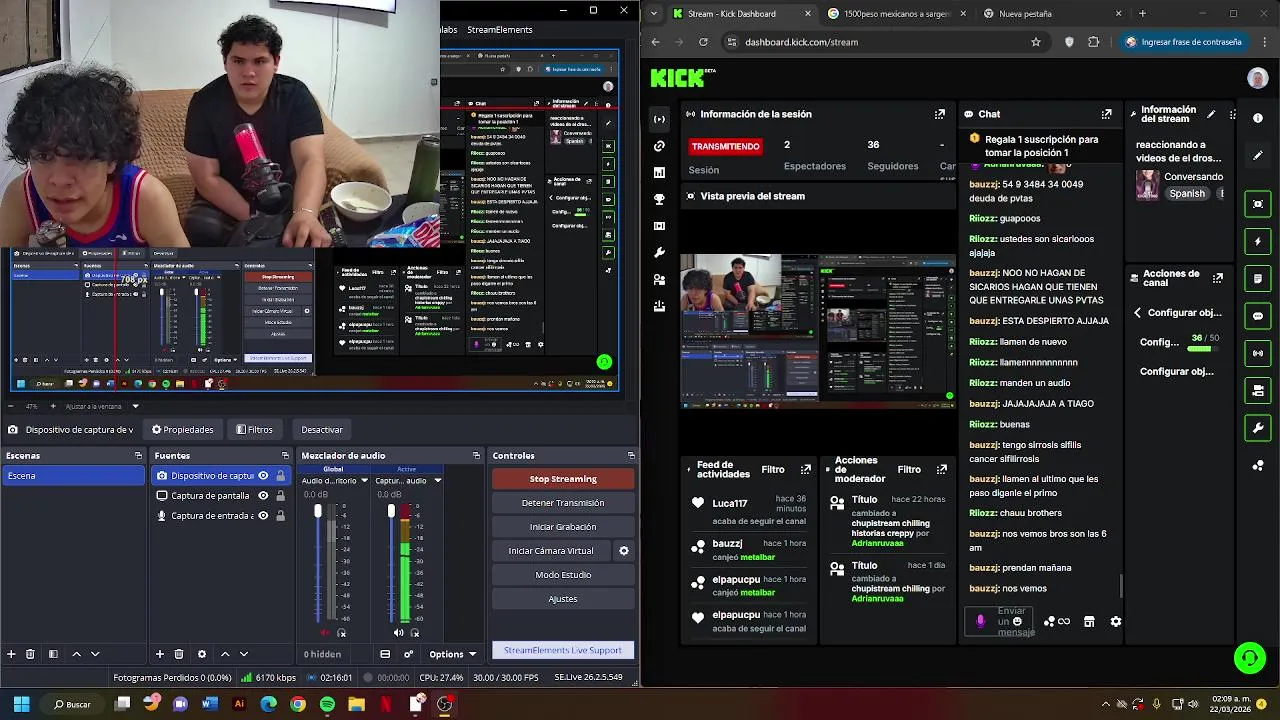Screen dimensions: 1280x720
Task: Open Filtro in Acciones de moderador
Action: tap(909, 470)
